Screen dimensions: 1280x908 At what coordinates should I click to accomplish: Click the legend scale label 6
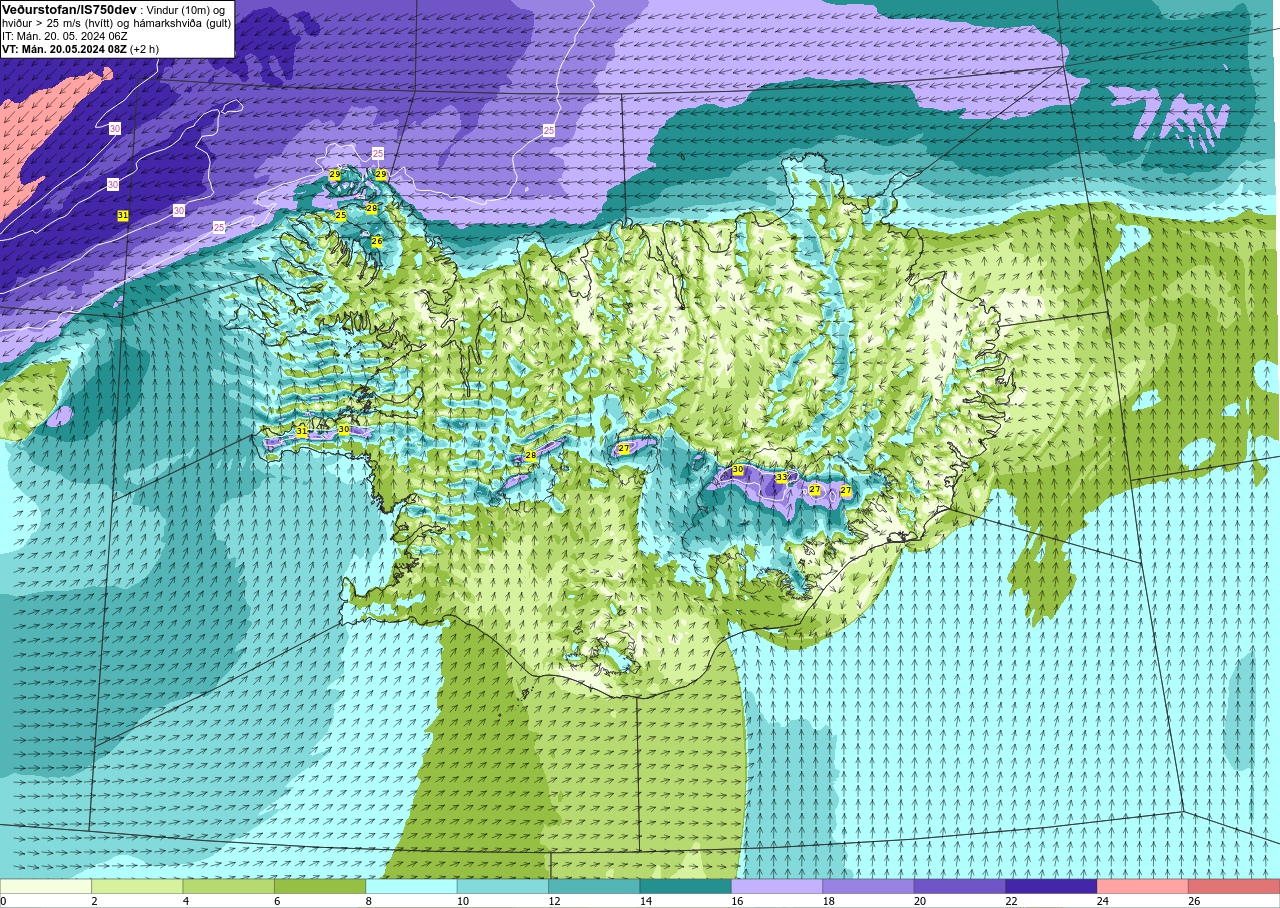276,901
